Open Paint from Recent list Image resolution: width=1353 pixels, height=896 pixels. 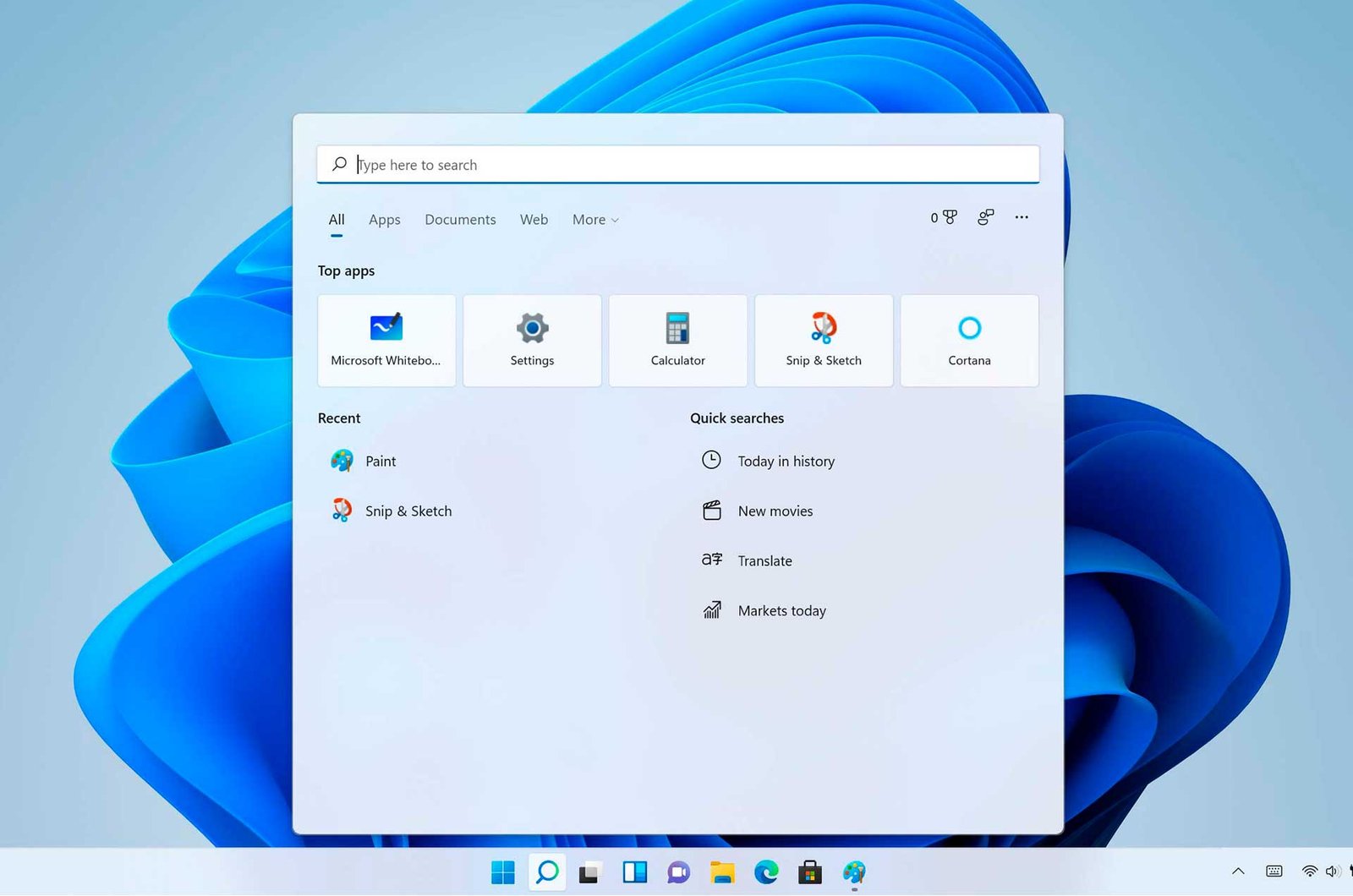click(381, 462)
